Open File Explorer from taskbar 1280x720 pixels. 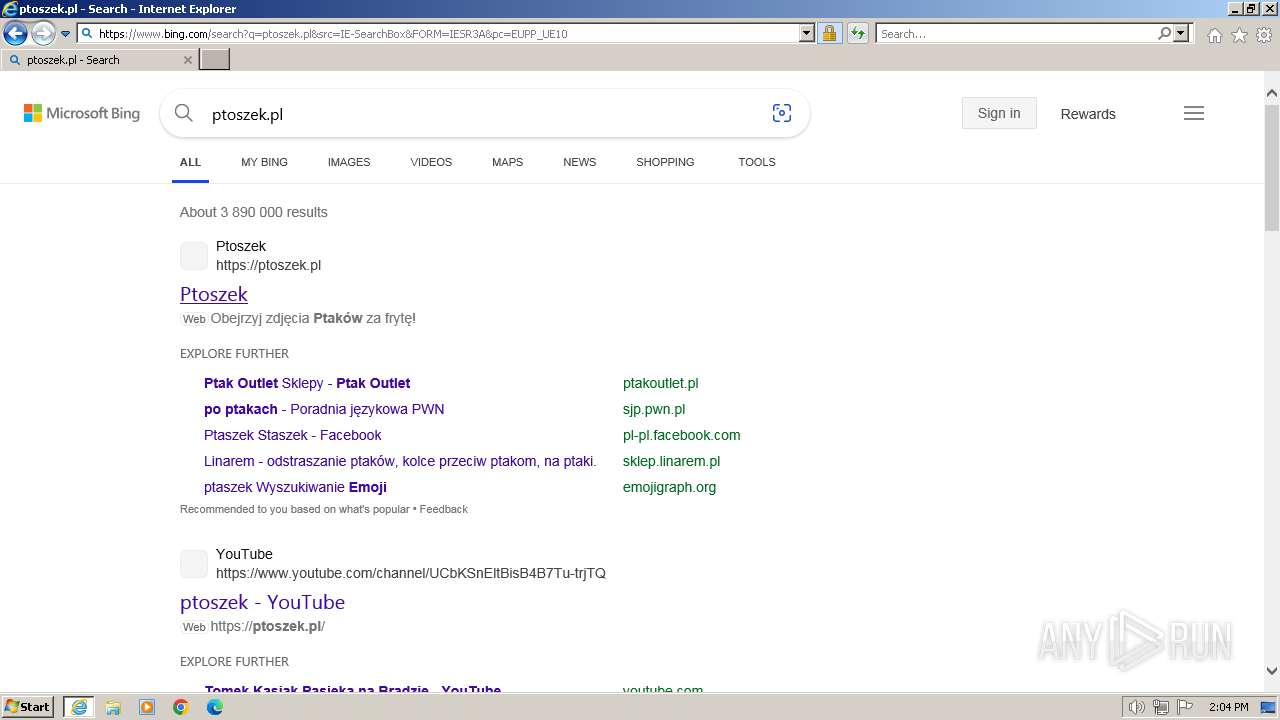(113, 707)
